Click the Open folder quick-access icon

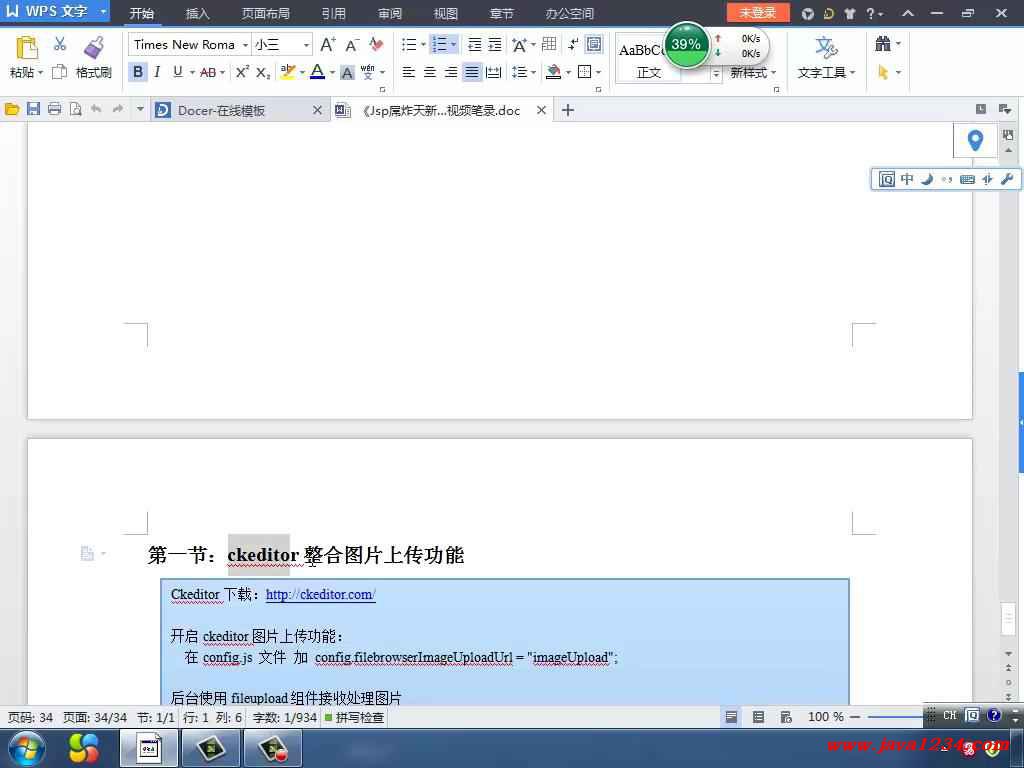[x=12, y=110]
